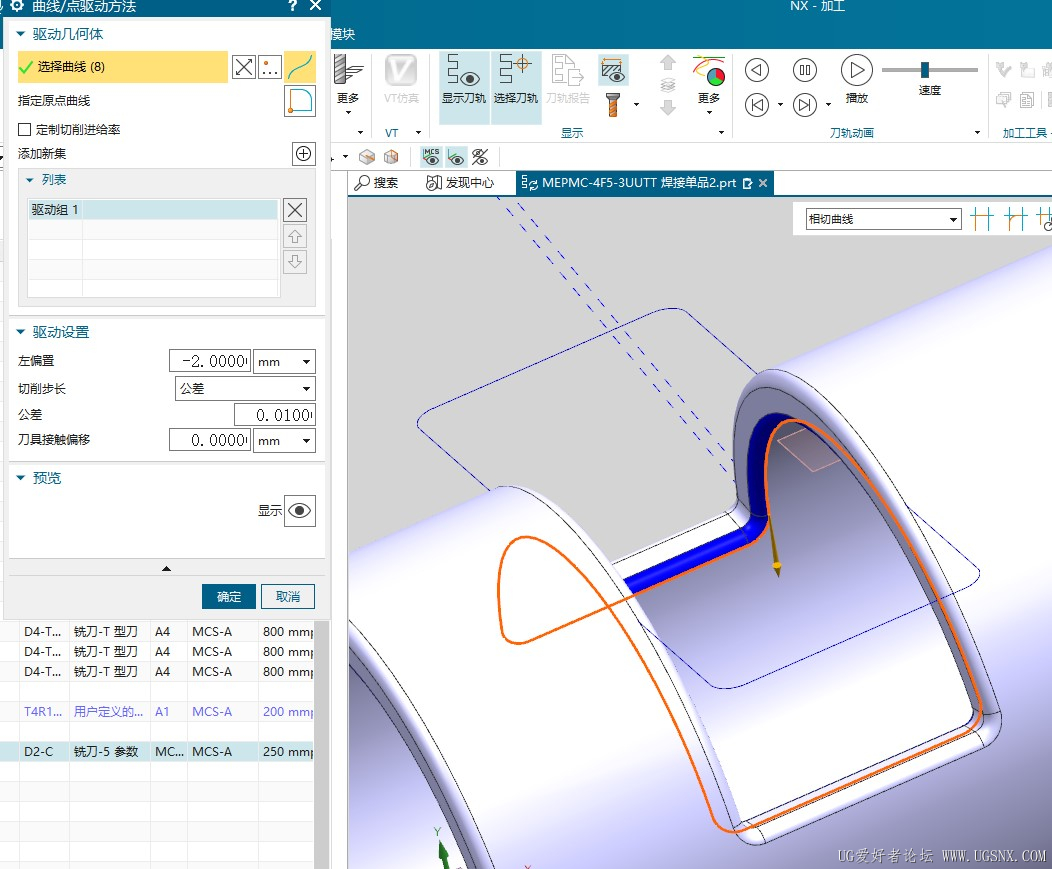This screenshot has width=1052, height=869.
Task: Enable the 定制切削进给率 checkbox
Action: [x=25, y=130]
